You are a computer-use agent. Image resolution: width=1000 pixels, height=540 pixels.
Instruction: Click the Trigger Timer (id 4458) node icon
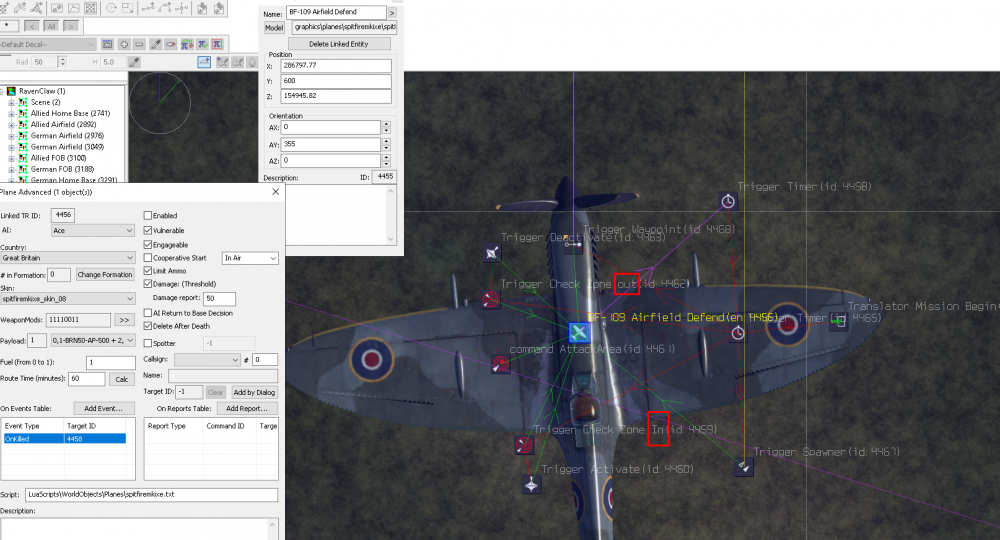(729, 202)
